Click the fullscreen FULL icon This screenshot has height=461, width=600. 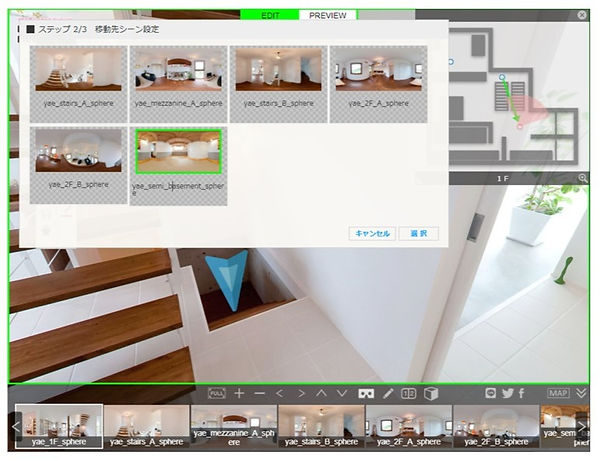(x=218, y=394)
